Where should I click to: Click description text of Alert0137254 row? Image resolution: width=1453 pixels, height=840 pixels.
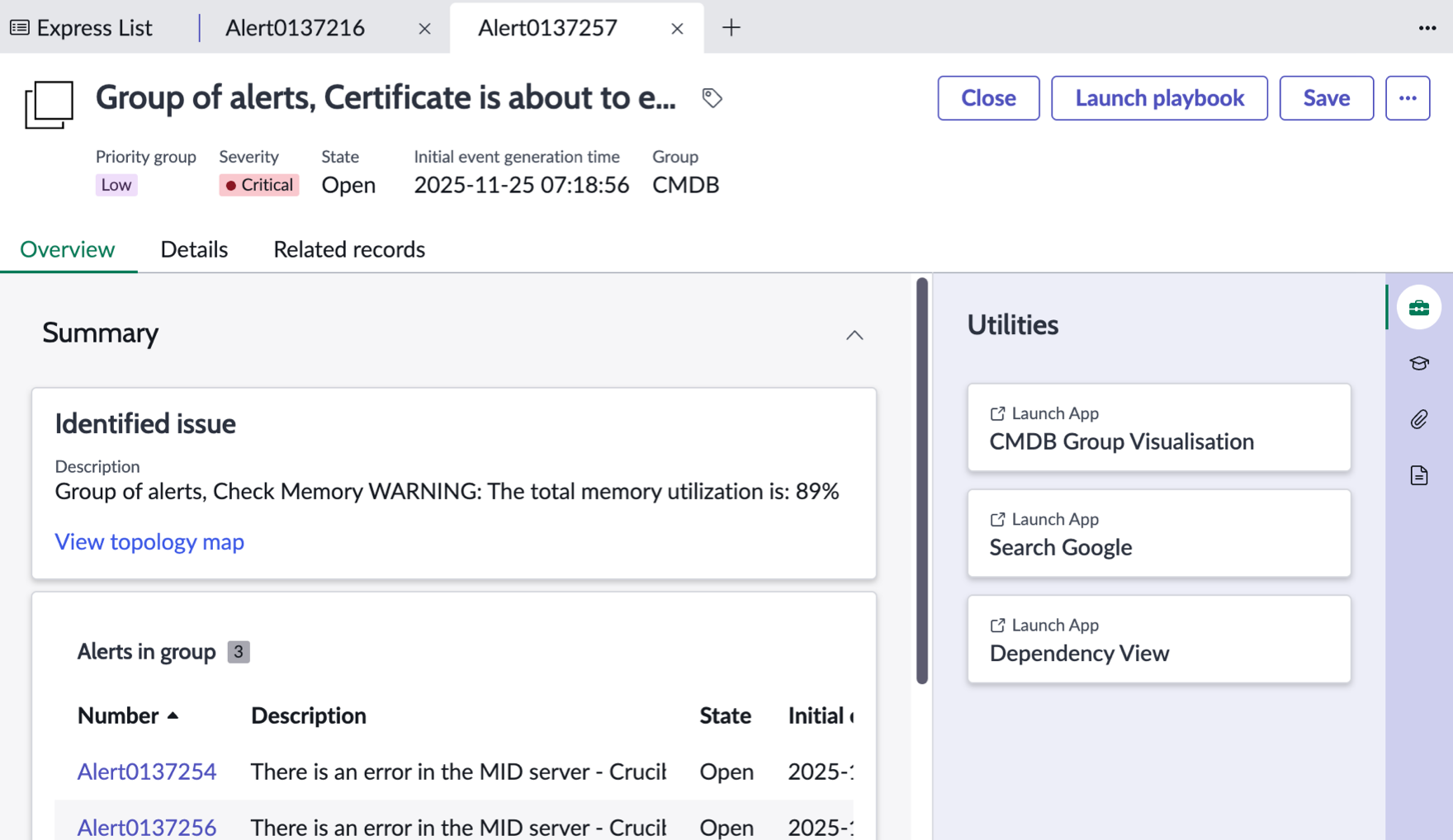click(458, 772)
